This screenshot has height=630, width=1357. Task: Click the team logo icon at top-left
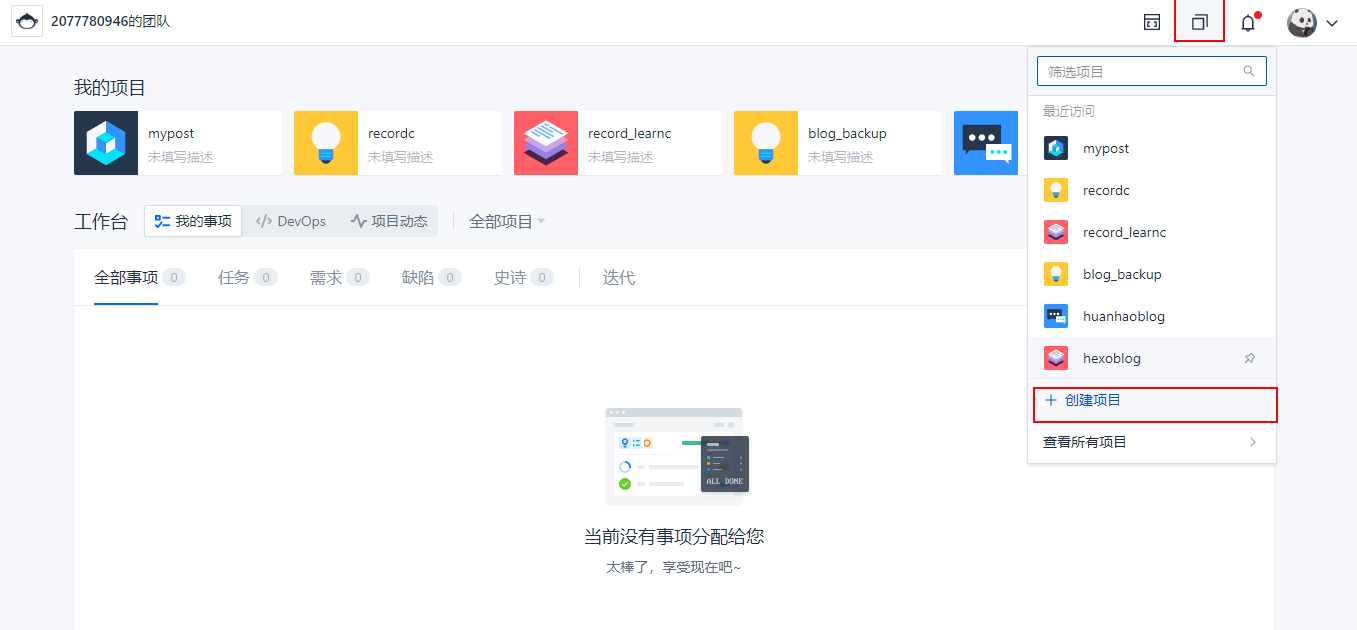(27, 22)
